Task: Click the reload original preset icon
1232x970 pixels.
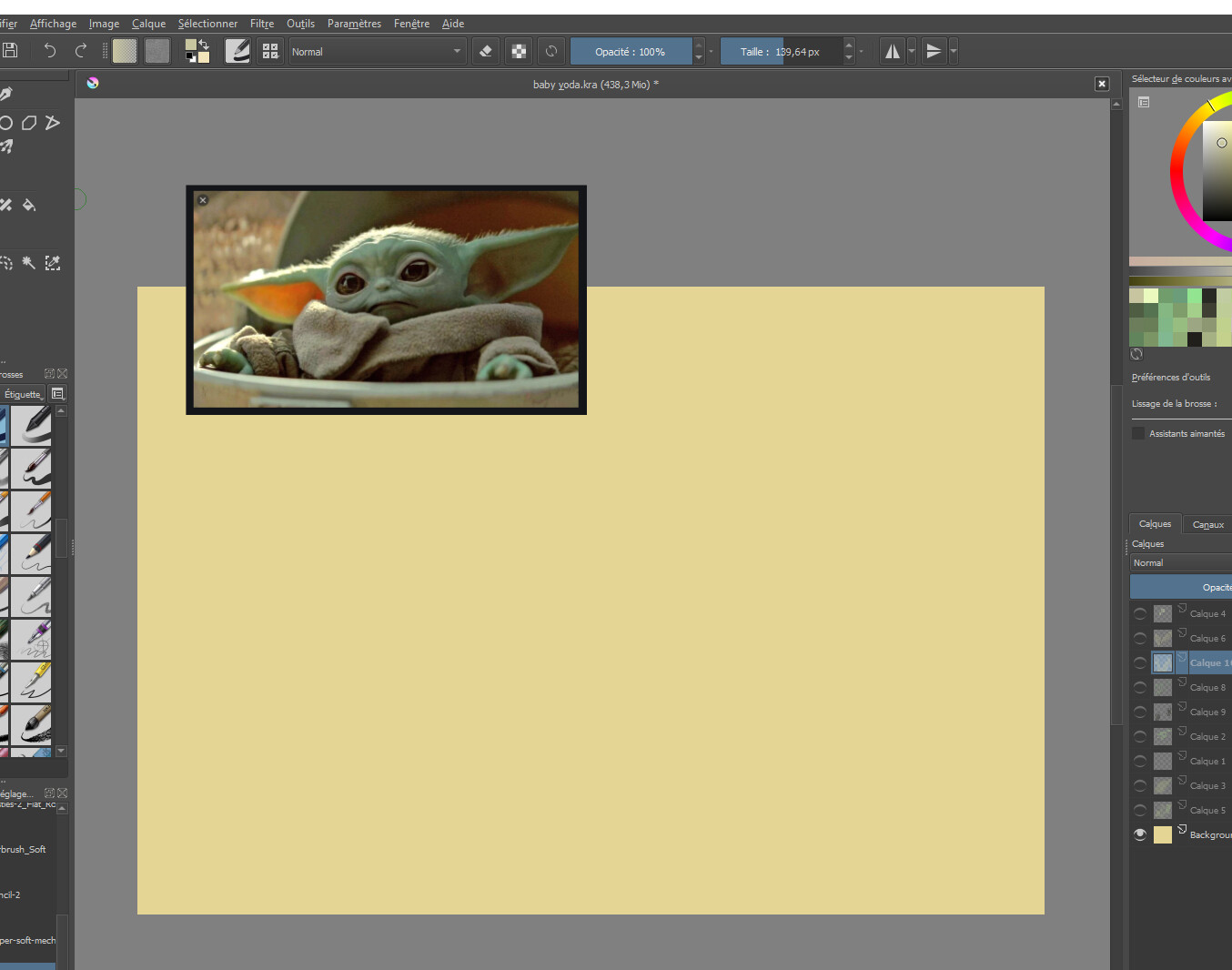Action: coord(550,51)
